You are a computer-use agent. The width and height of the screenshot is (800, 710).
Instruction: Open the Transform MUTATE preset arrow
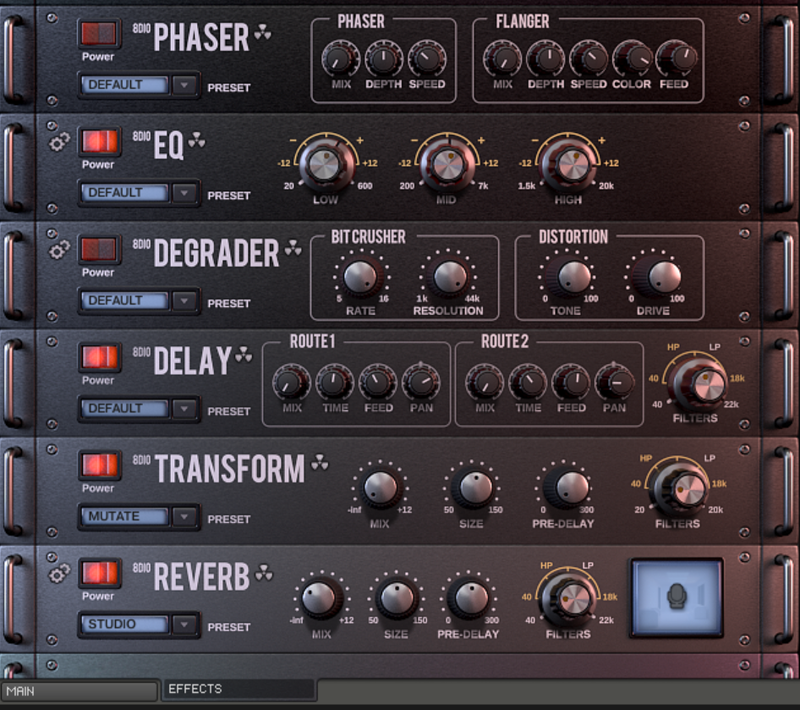pyautogui.click(x=184, y=517)
